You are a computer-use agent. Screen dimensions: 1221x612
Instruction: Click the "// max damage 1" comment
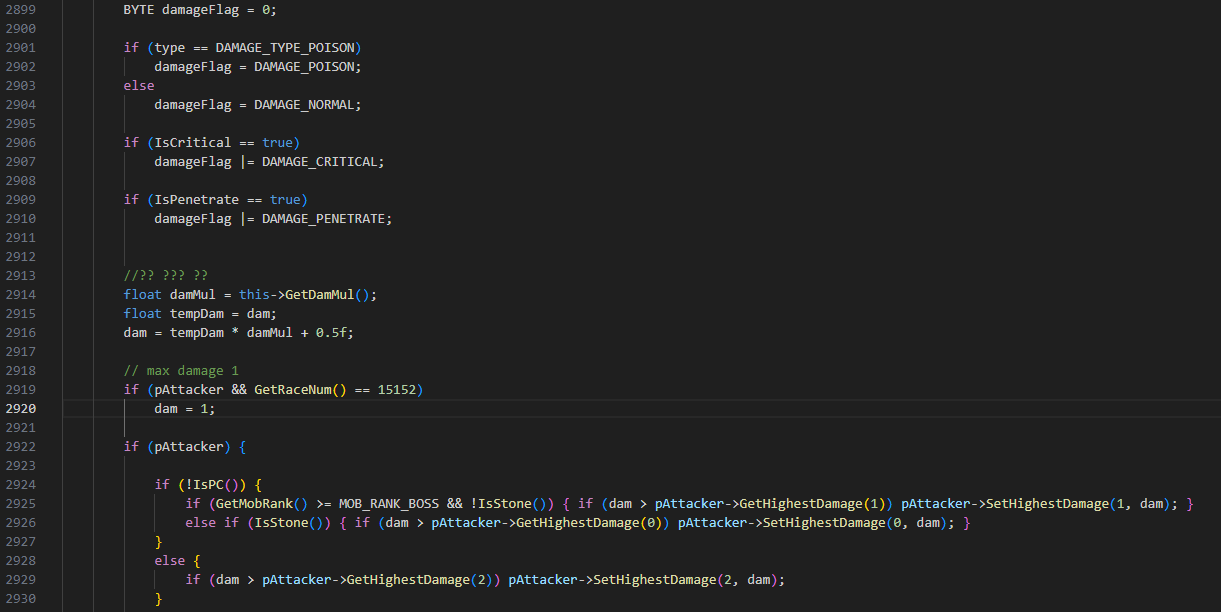[181, 371]
